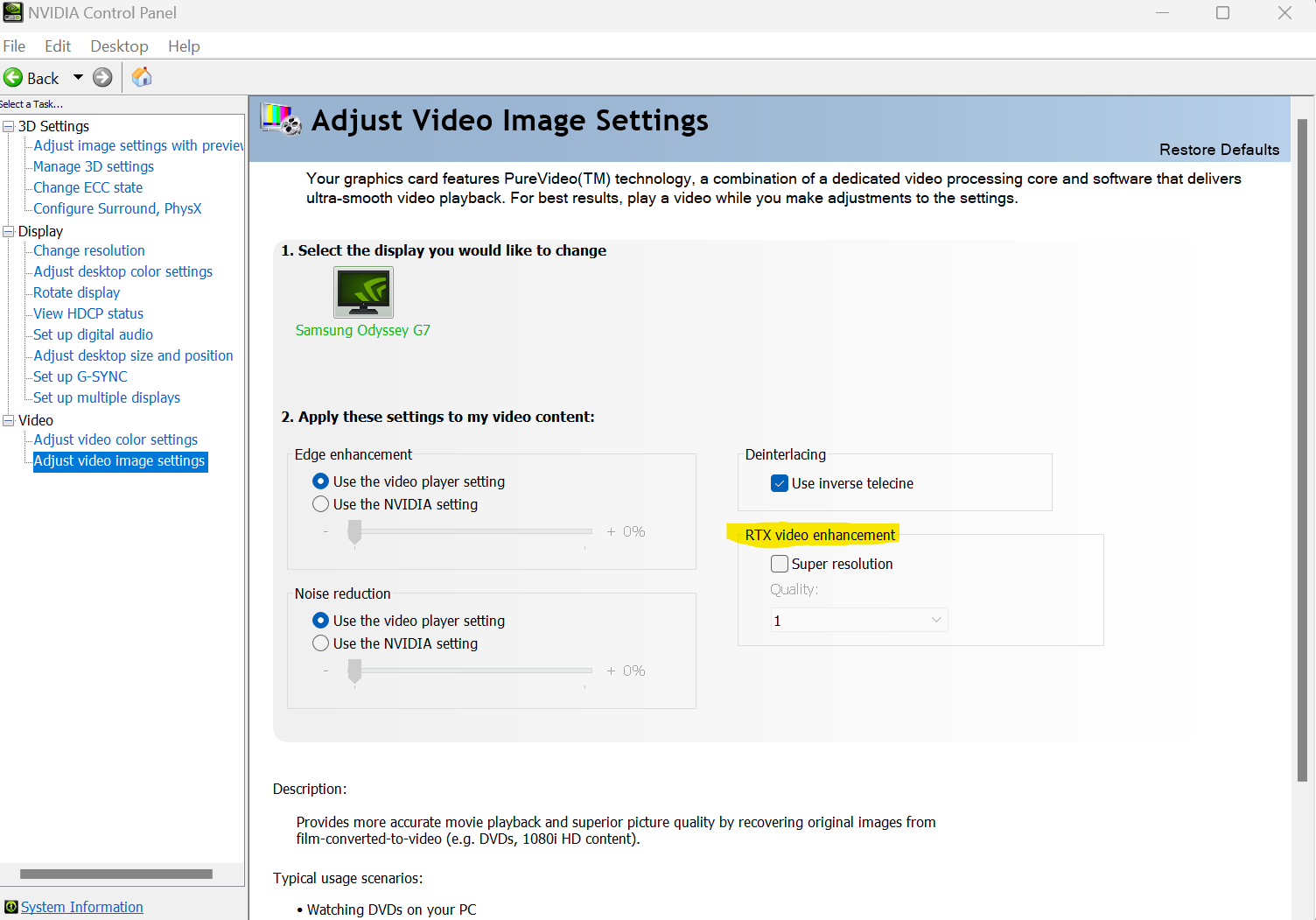Open the Home icon in toolbar

point(142,77)
